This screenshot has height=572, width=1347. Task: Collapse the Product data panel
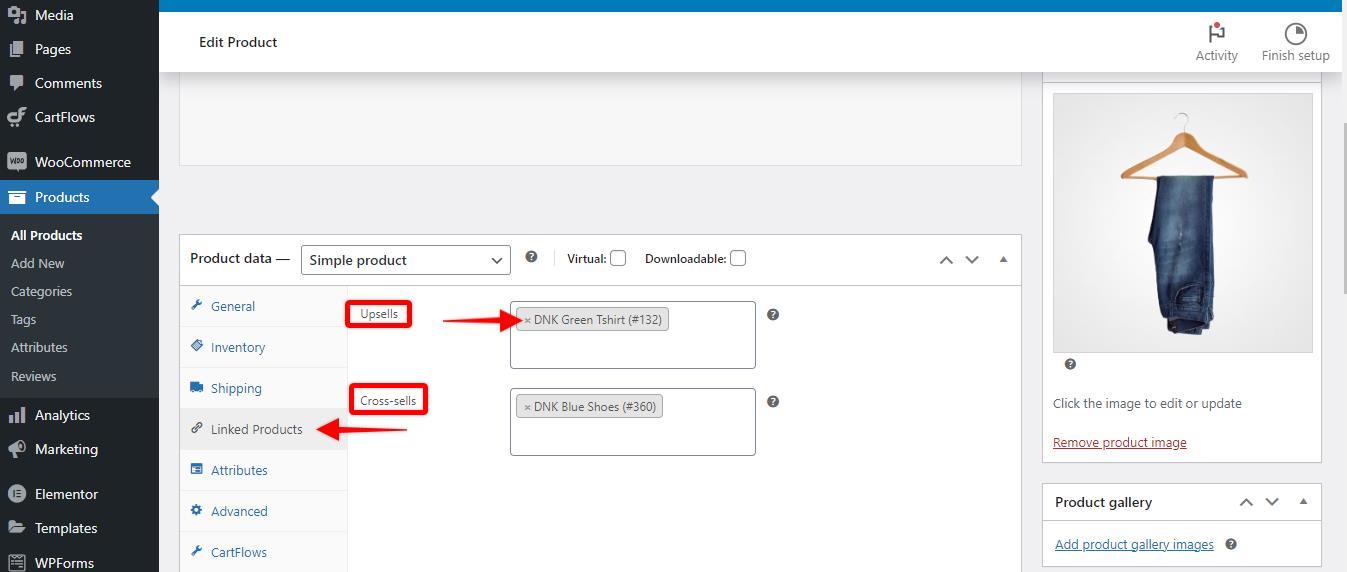click(x=1003, y=259)
